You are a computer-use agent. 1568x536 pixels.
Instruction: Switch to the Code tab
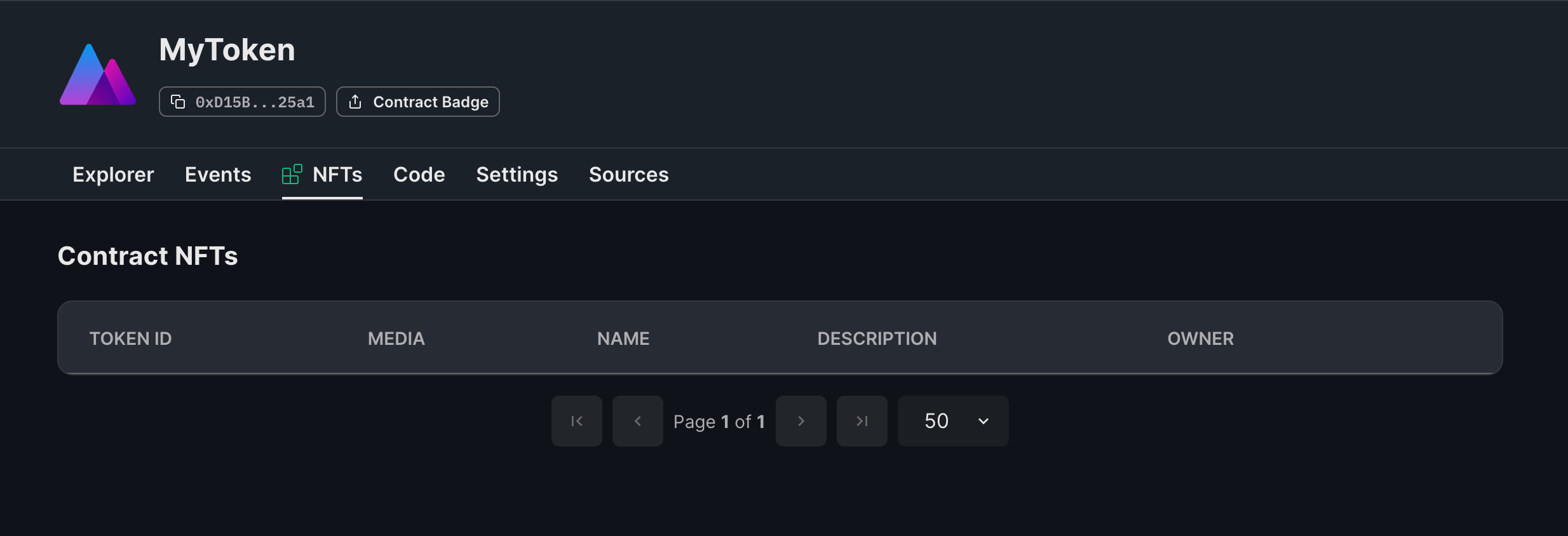419,174
